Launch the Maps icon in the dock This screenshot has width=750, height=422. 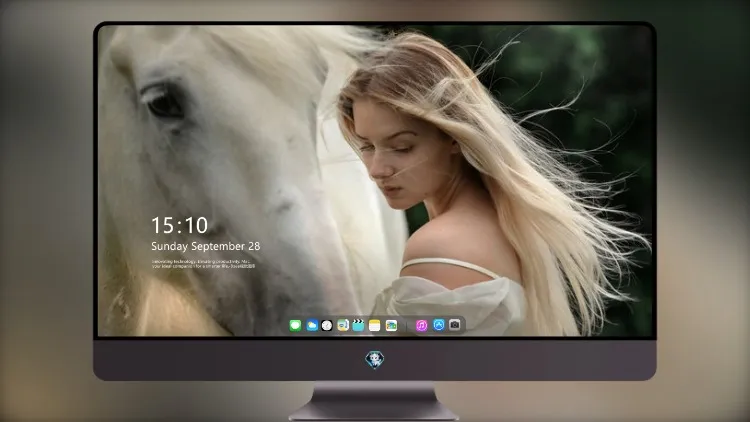(343, 326)
